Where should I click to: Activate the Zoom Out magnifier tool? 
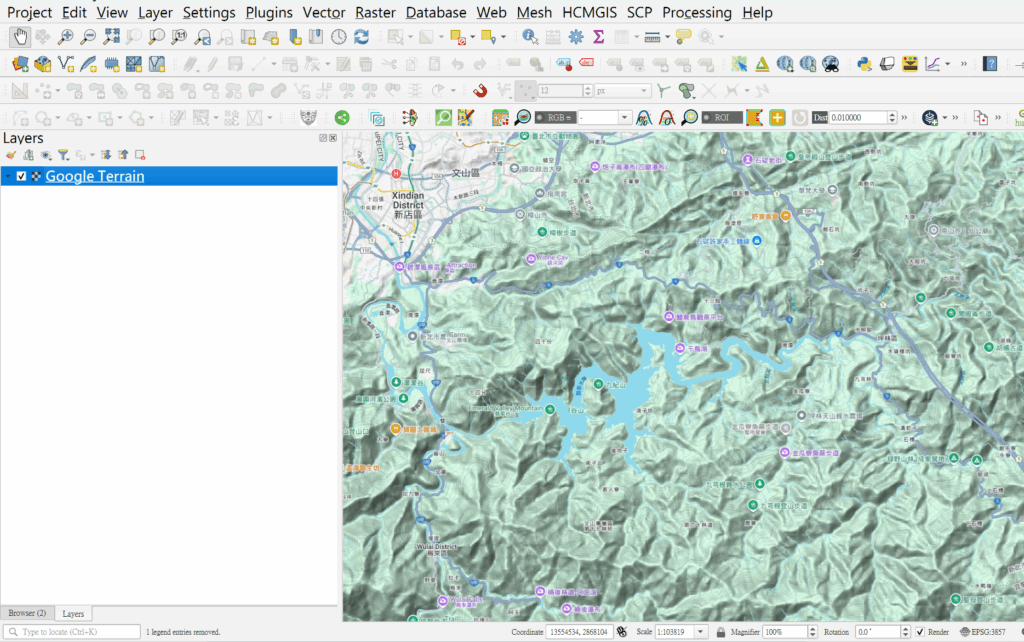pos(88,37)
